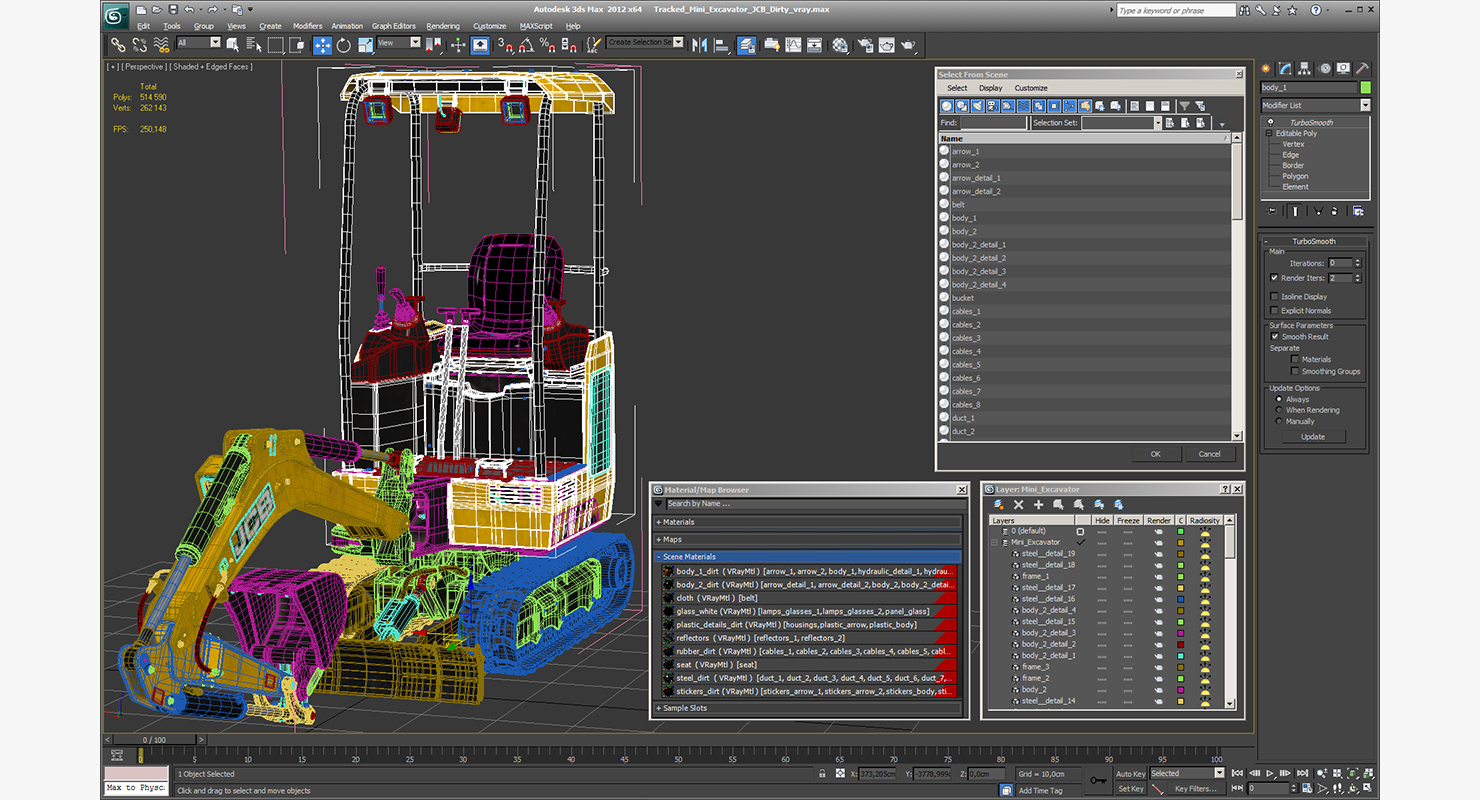Screen dimensions: 1480x800
Task: Switch to Hierarchy command panel tab
Action: (x=1304, y=69)
